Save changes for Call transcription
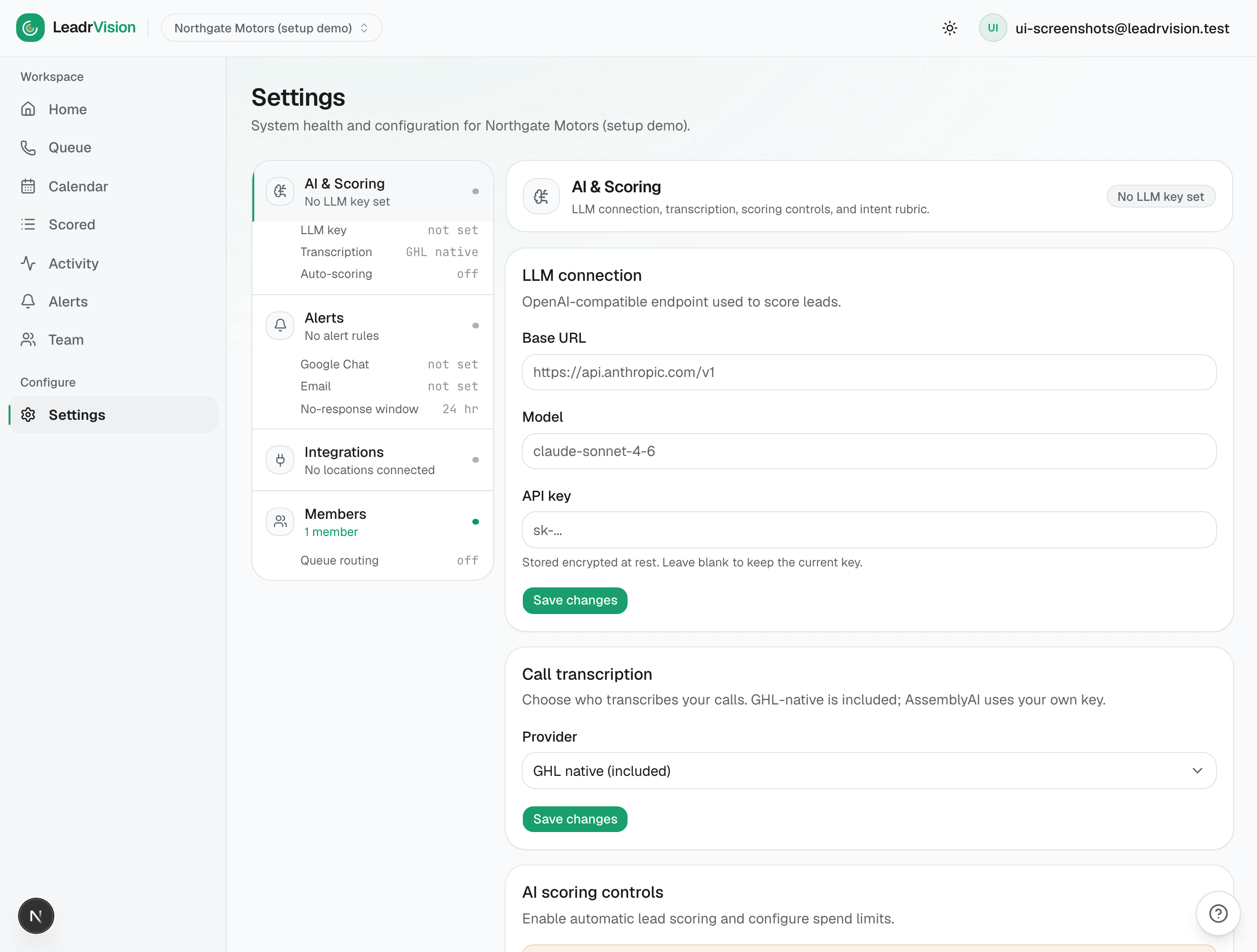This screenshot has height=952, width=1257. (575, 819)
